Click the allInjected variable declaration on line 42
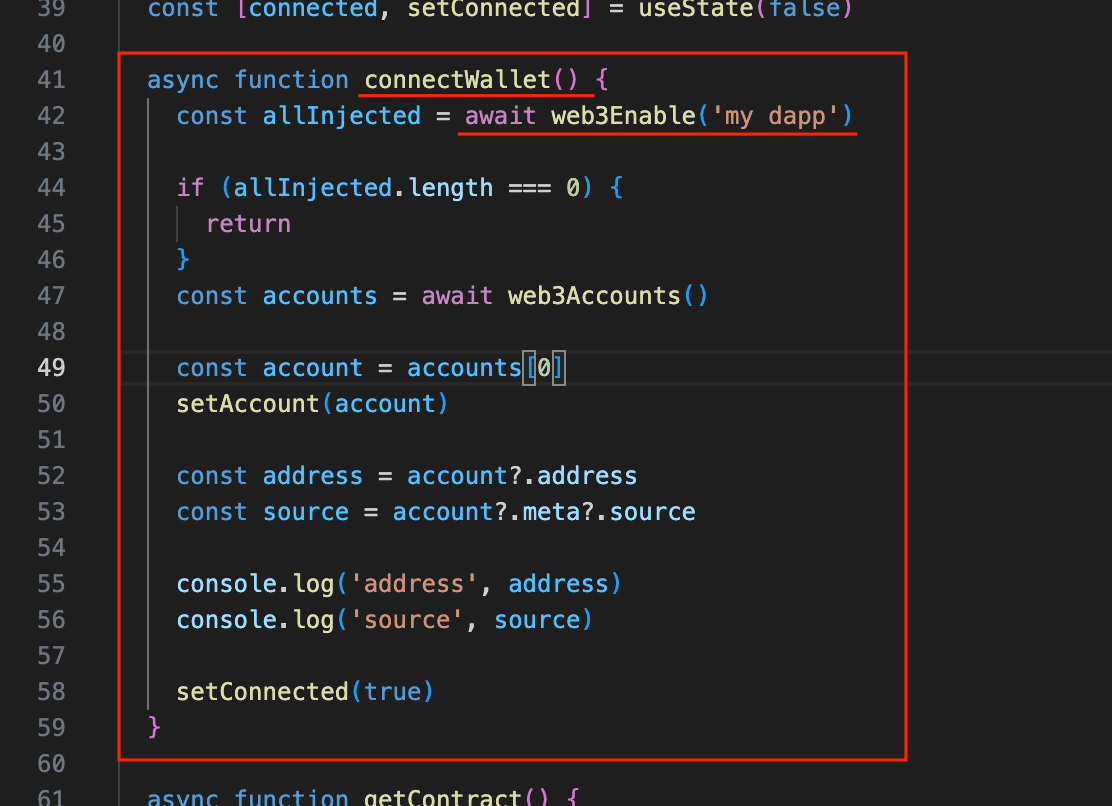1112x806 pixels. (342, 116)
